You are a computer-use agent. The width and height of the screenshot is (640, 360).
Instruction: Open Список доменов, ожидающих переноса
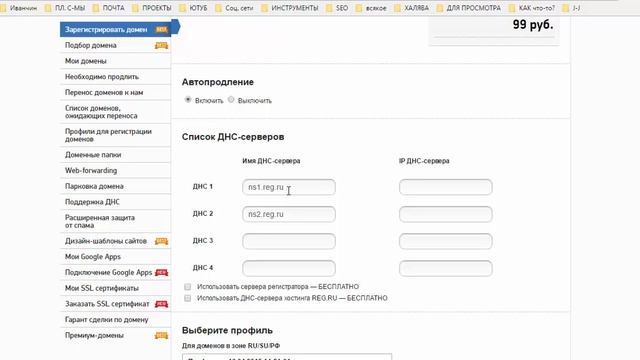116,112
